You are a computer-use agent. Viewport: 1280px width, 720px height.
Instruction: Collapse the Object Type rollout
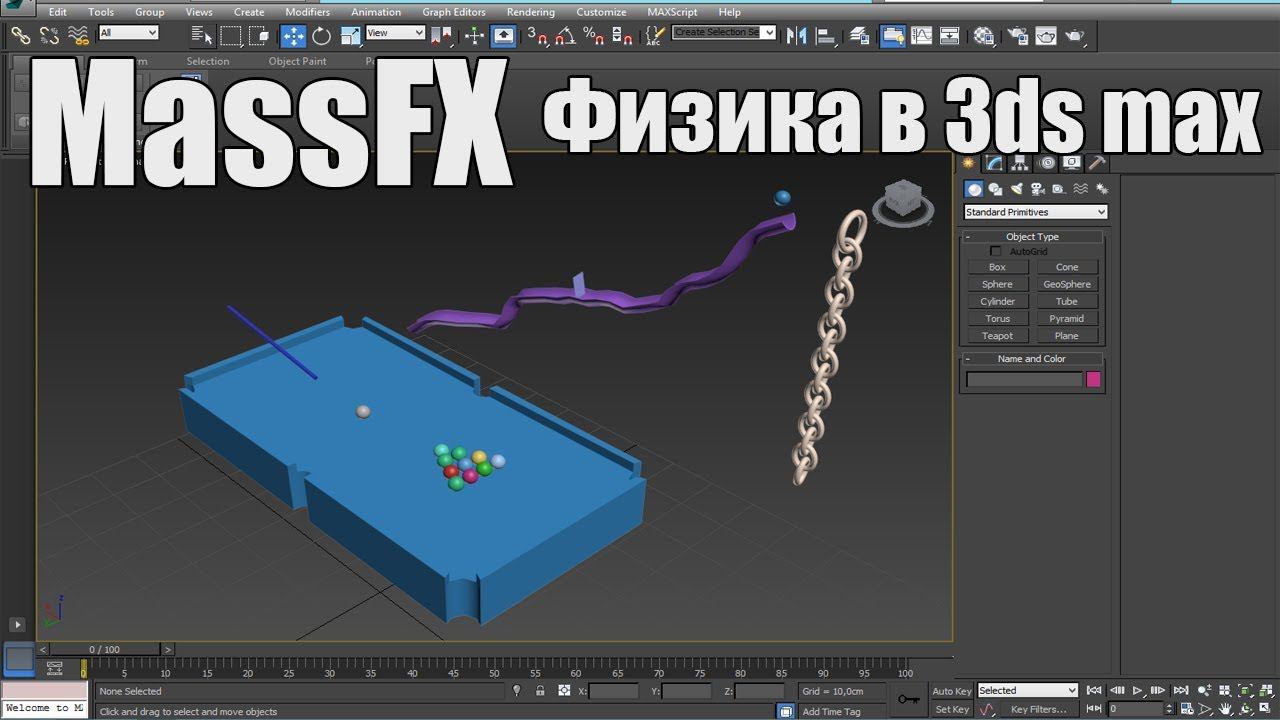click(1033, 237)
